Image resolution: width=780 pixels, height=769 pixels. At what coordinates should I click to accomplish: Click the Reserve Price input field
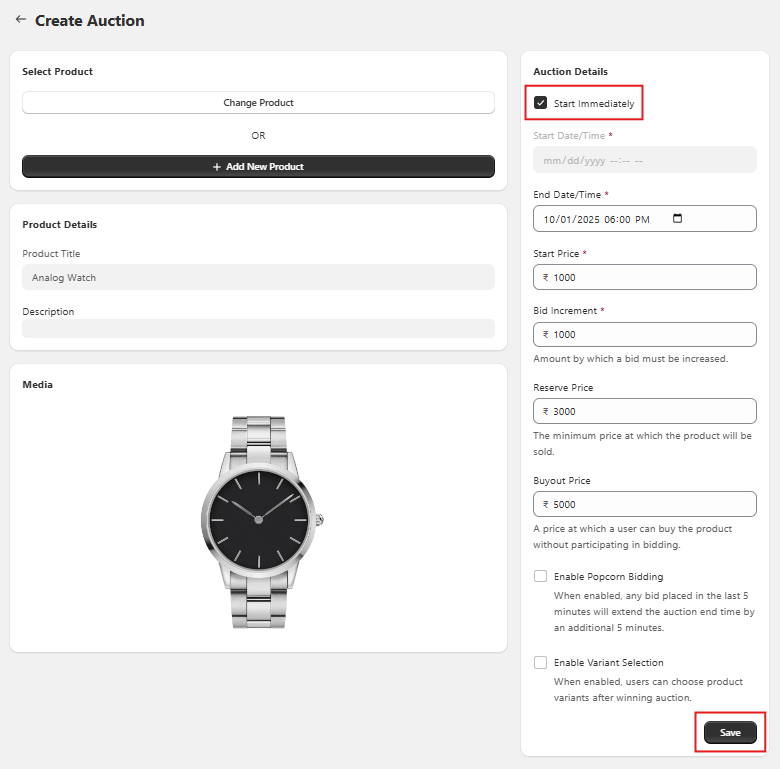(x=650, y=411)
